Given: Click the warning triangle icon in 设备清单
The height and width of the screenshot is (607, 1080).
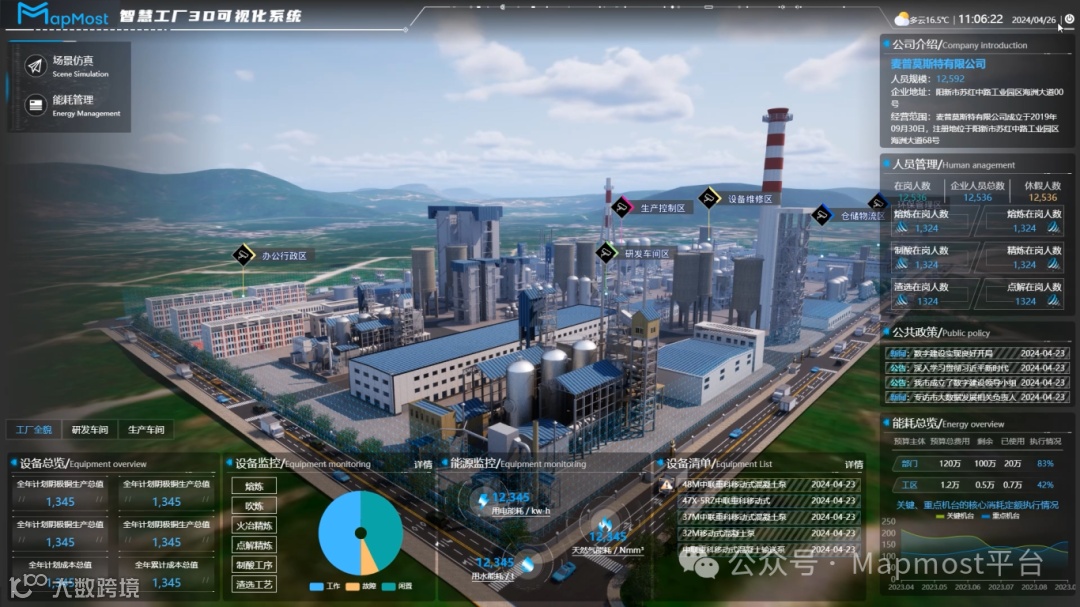Looking at the screenshot, I should tap(667, 485).
